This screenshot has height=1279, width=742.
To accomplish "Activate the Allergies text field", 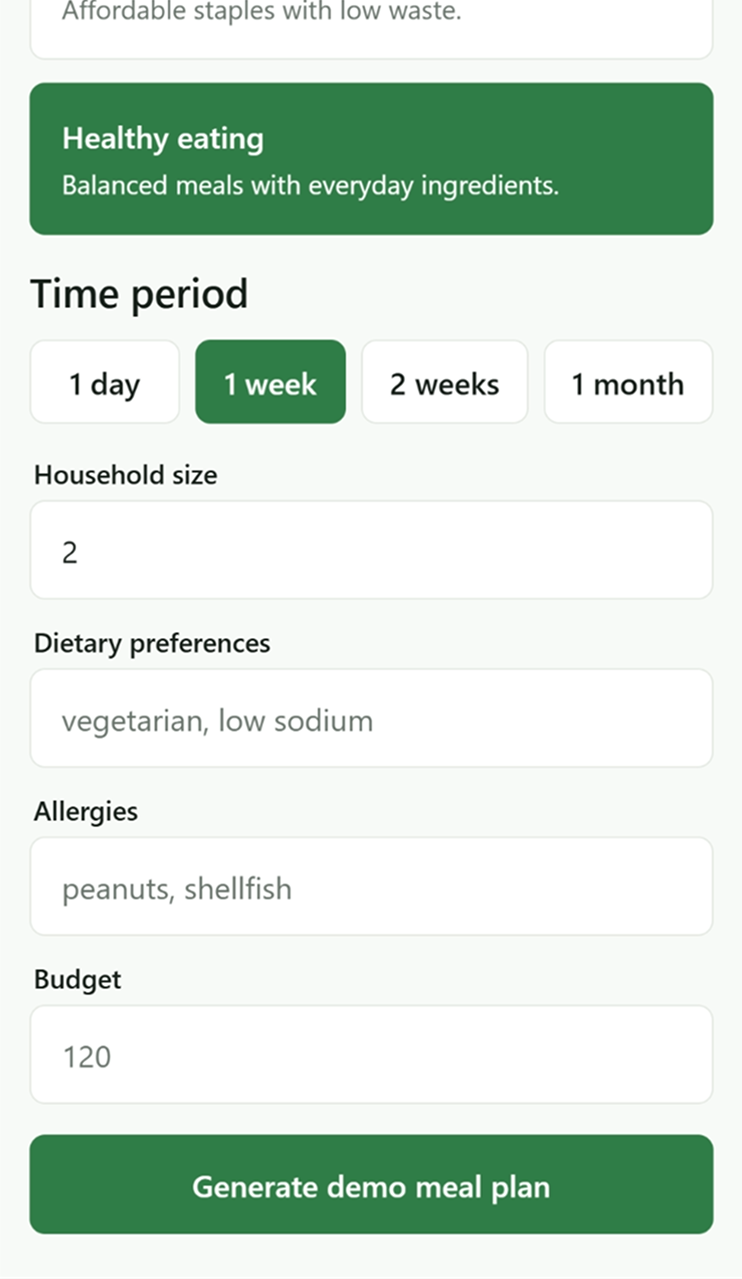I will tap(371, 886).
